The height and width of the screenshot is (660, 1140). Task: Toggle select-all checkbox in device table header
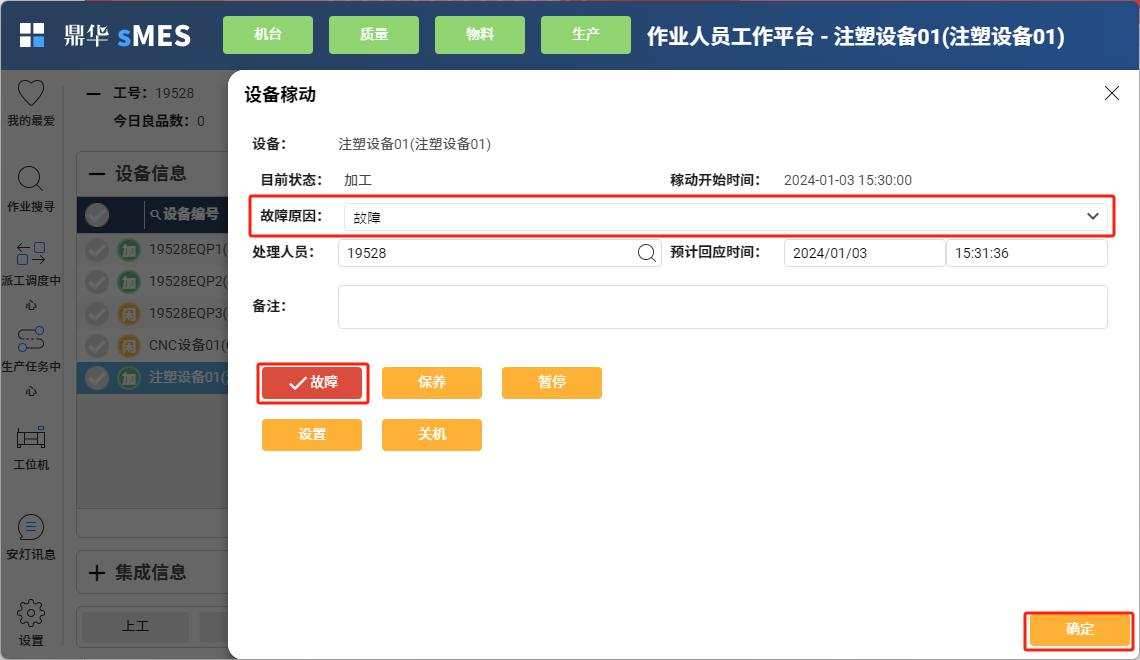(97, 214)
